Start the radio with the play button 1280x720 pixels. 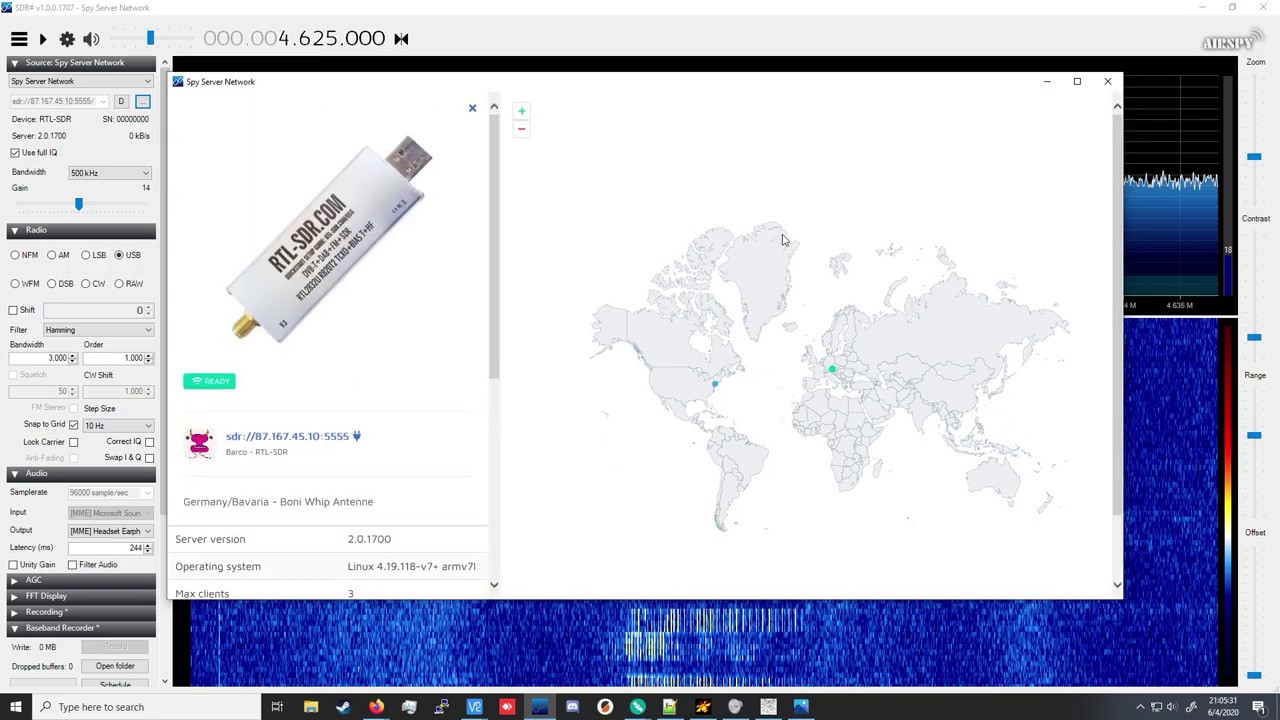[43, 39]
